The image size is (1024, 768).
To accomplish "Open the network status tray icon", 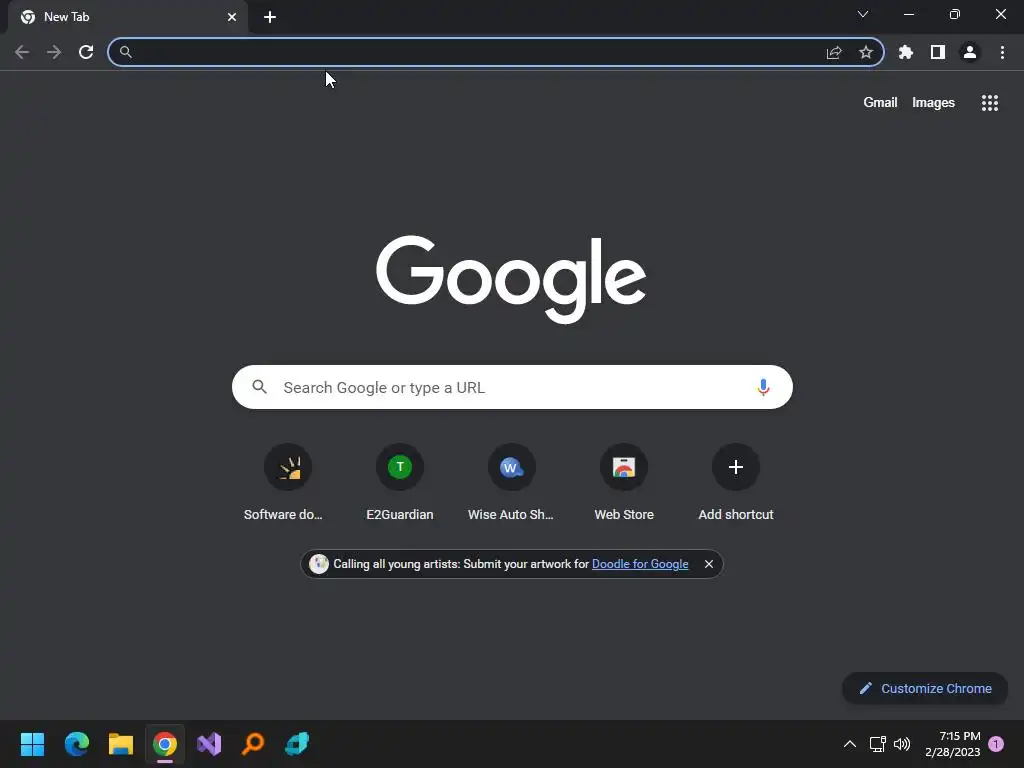I will point(878,744).
